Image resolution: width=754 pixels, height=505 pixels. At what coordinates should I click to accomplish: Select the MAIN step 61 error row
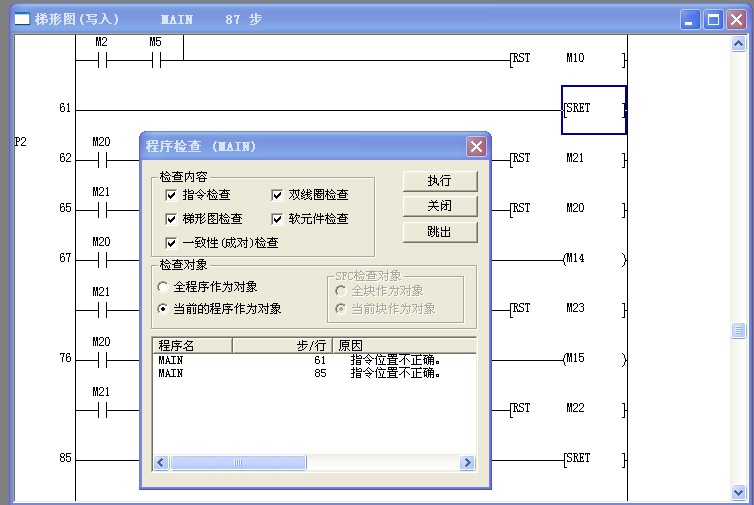pos(300,360)
